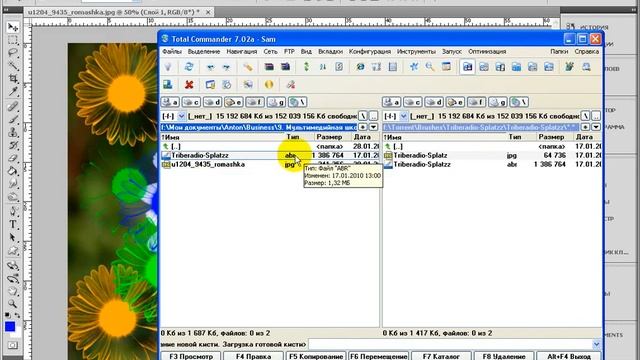Select the History Brush tool in Photoshop
The image size is (640, 360).
pos(13,145)
